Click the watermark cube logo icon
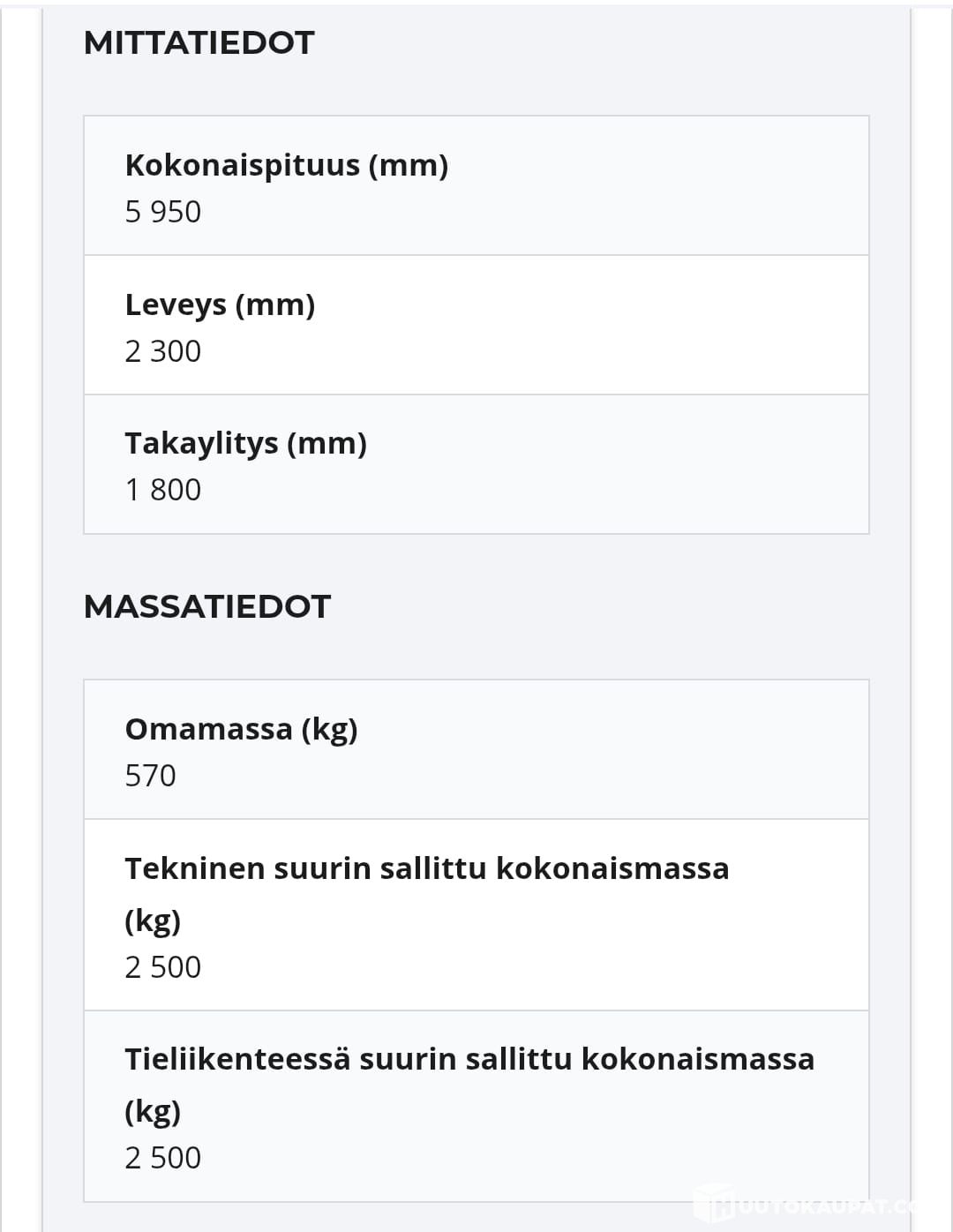The width and height of the screenshot is (953, 1232). tap(714, 1204)
